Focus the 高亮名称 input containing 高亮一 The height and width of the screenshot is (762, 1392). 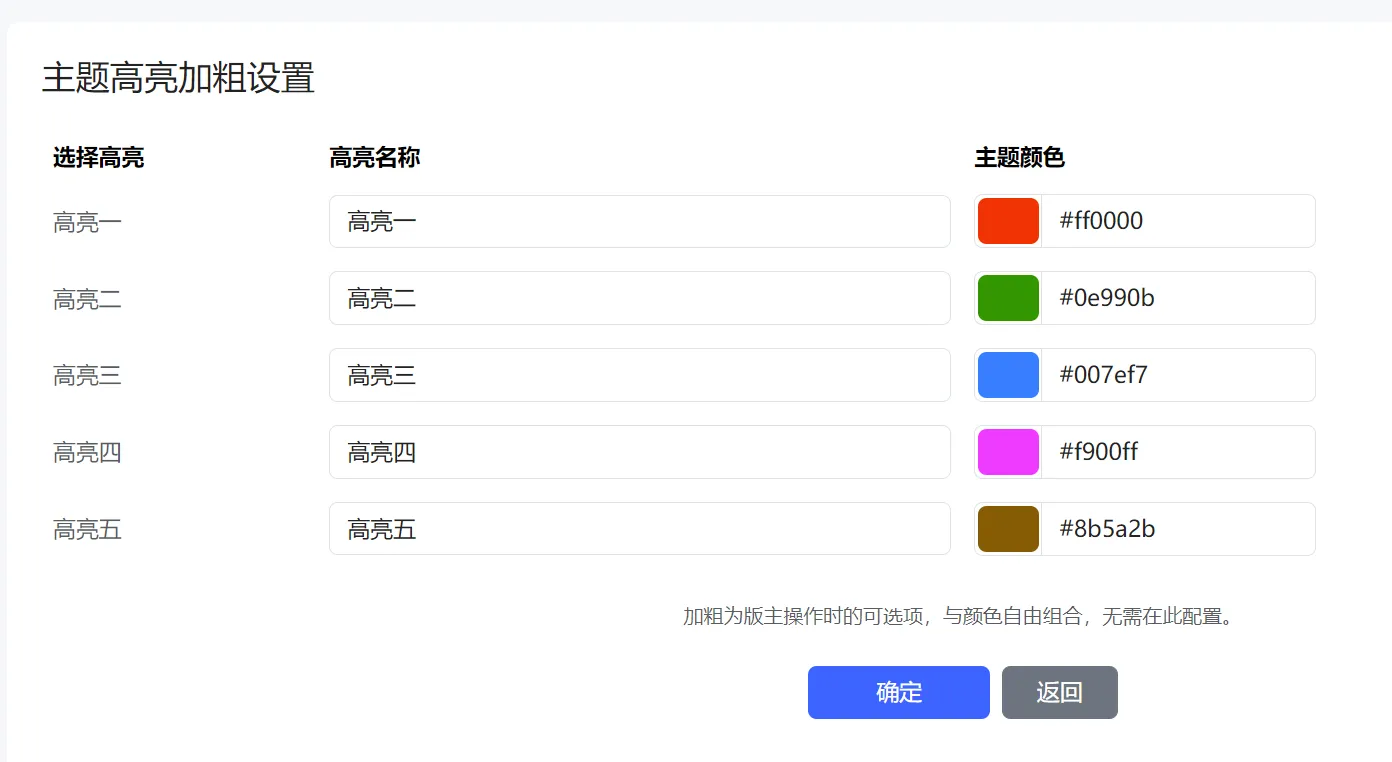[640, 221]
